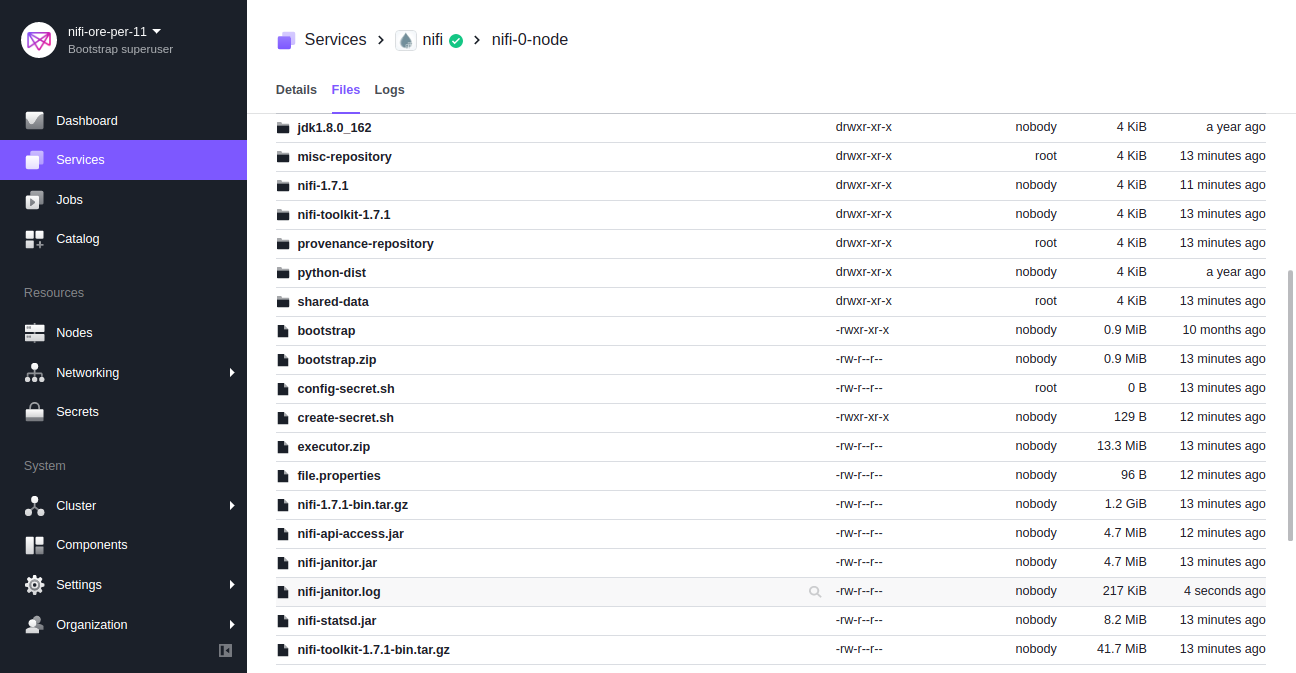Expand the Cluster submenu arrow
Image resolution: width=1296 pixels, height=673 pixels.
(x=231, y=506)
